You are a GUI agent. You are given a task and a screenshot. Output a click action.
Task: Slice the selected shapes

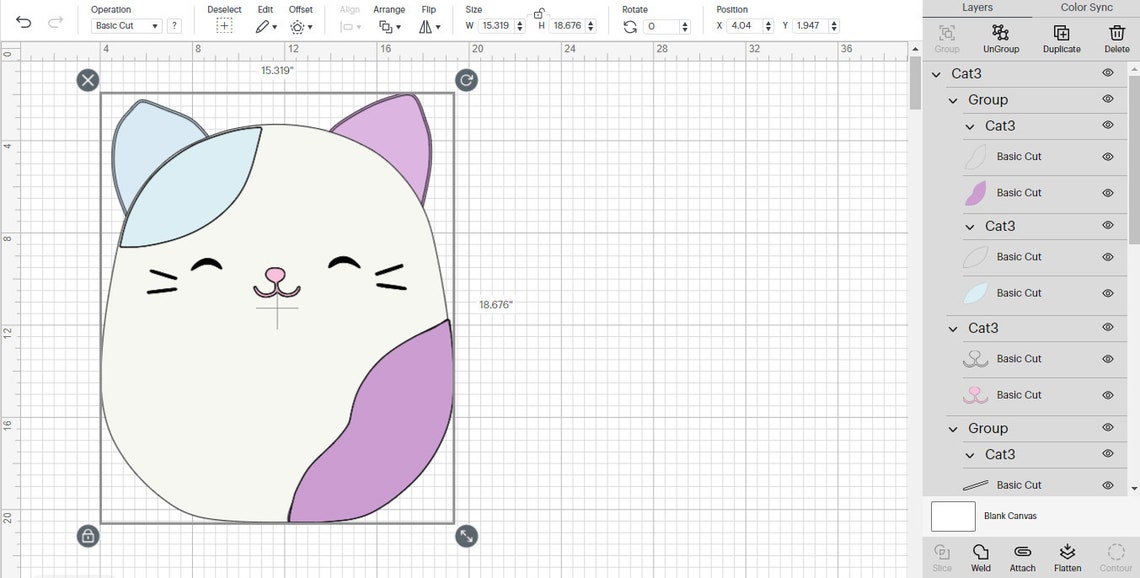(x=941, y=557)
